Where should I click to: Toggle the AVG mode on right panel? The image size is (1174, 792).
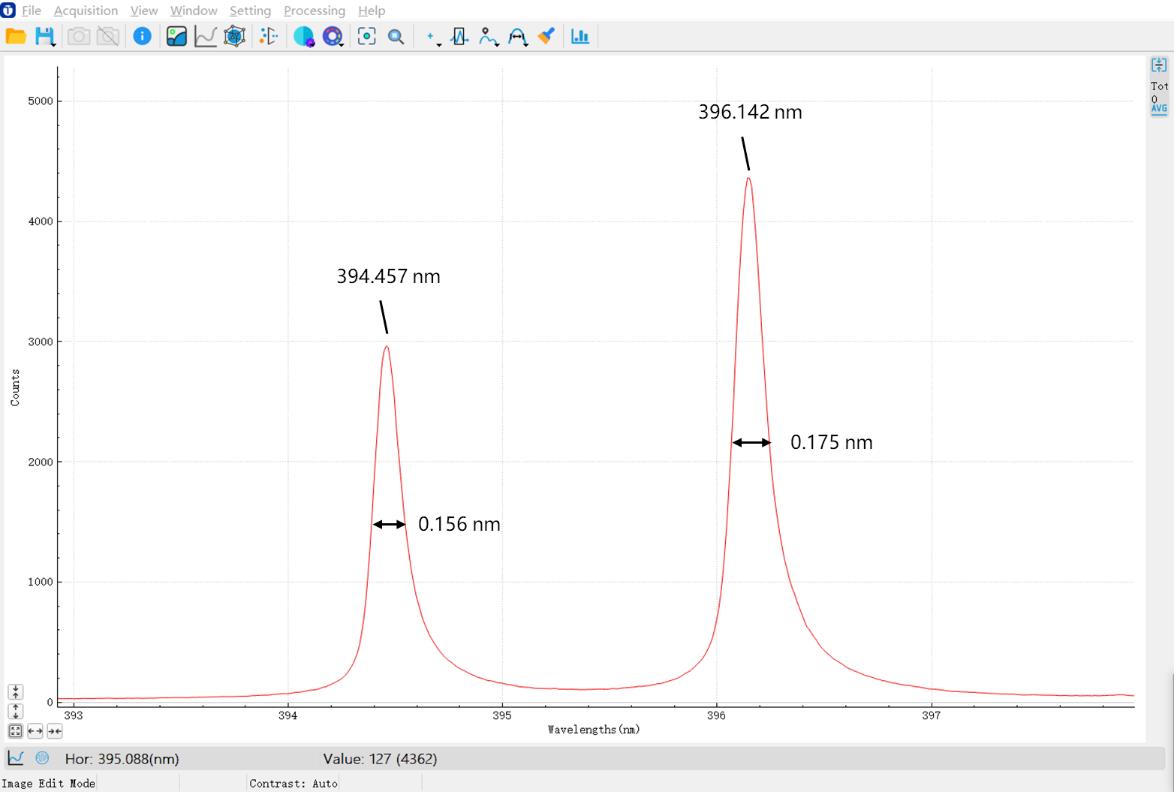(1159, 108)
